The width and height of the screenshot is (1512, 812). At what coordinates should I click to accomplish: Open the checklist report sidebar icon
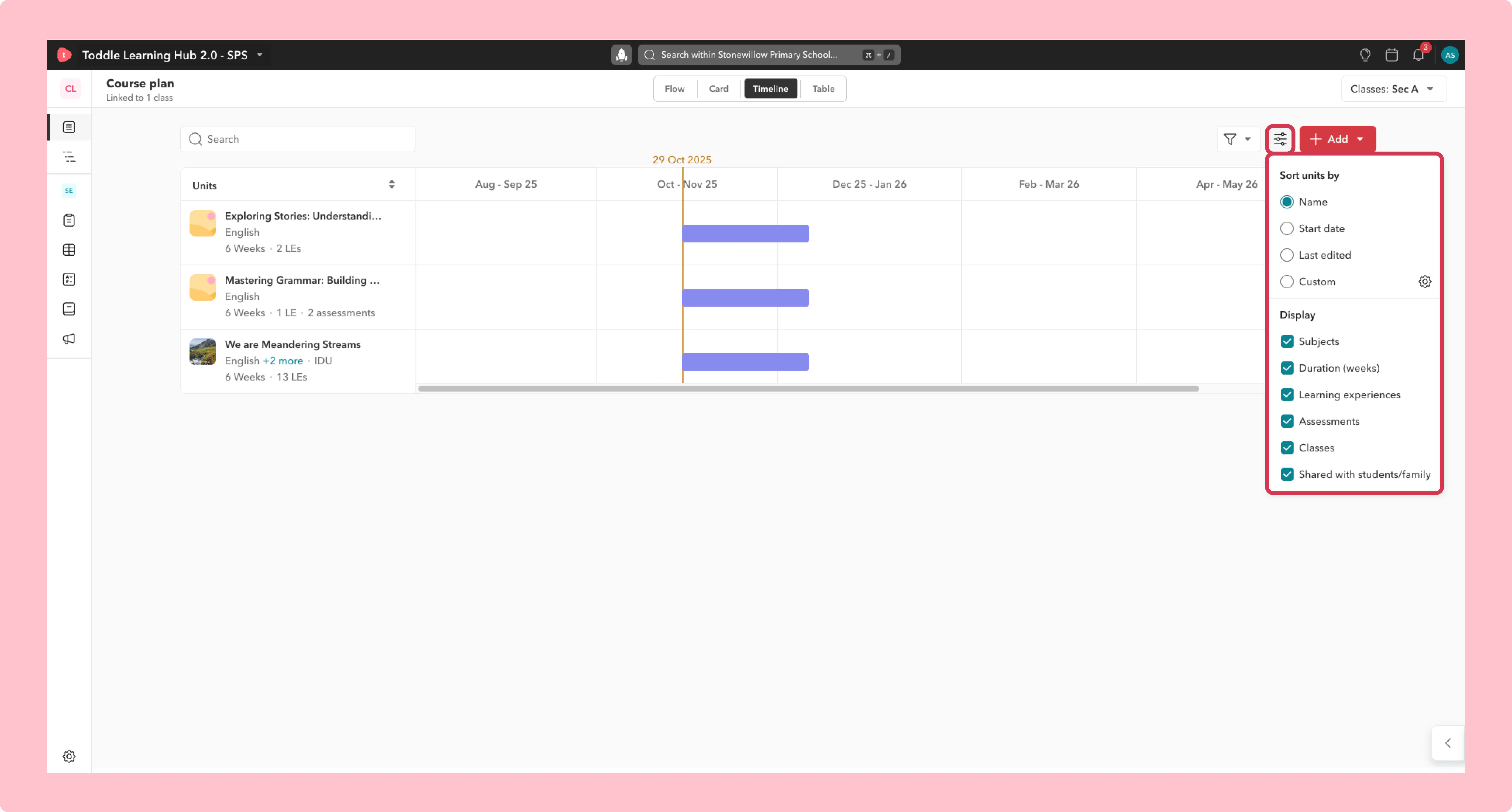pos(69,279)
